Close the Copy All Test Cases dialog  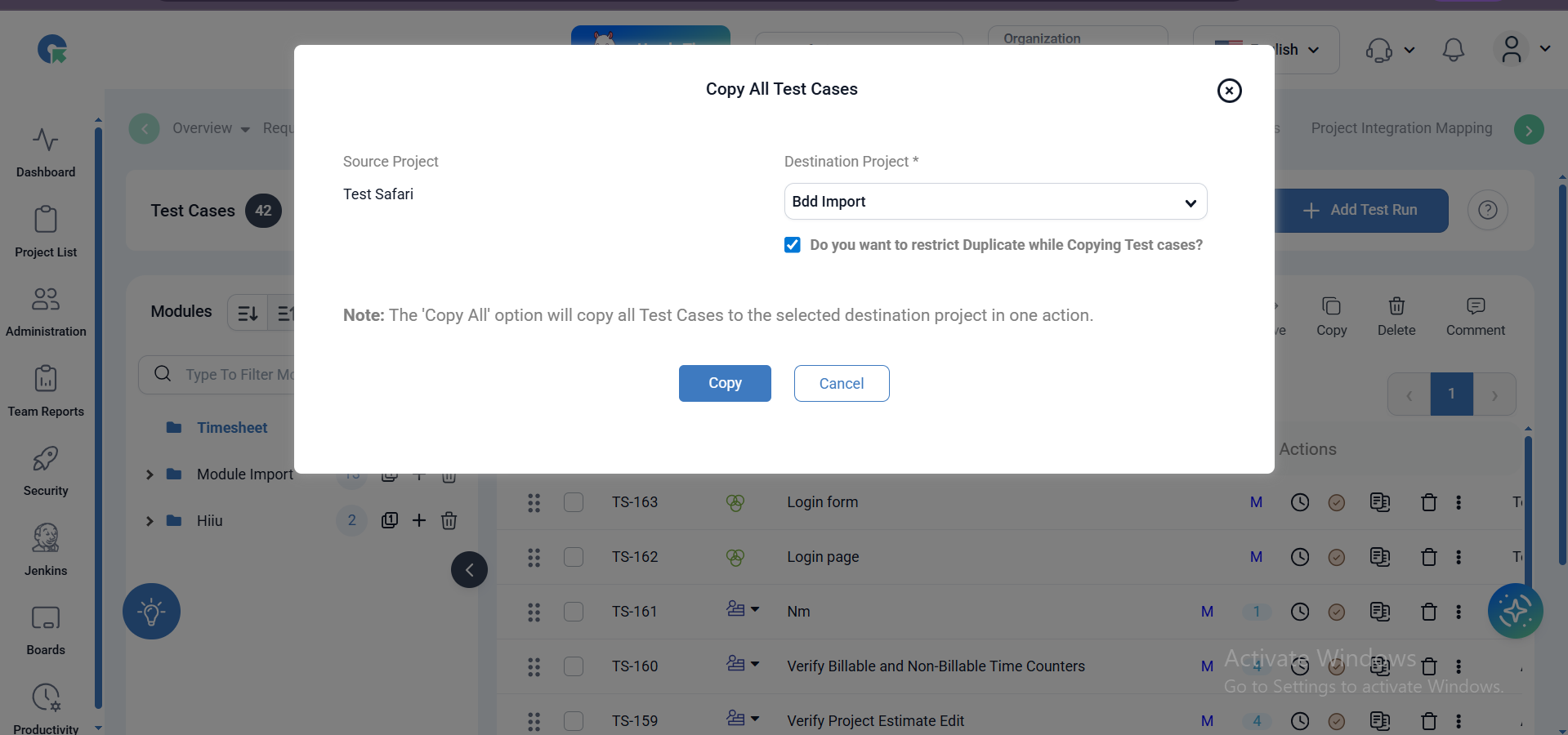pyautogui.click(x=1229, y=91)
